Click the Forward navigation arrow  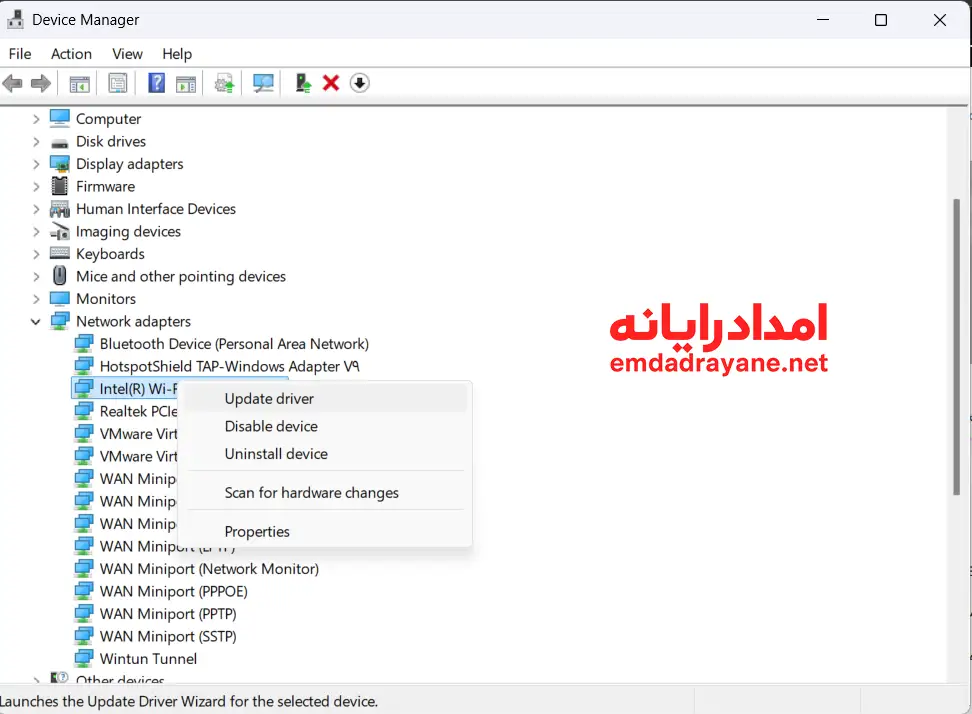coord(41,83)
